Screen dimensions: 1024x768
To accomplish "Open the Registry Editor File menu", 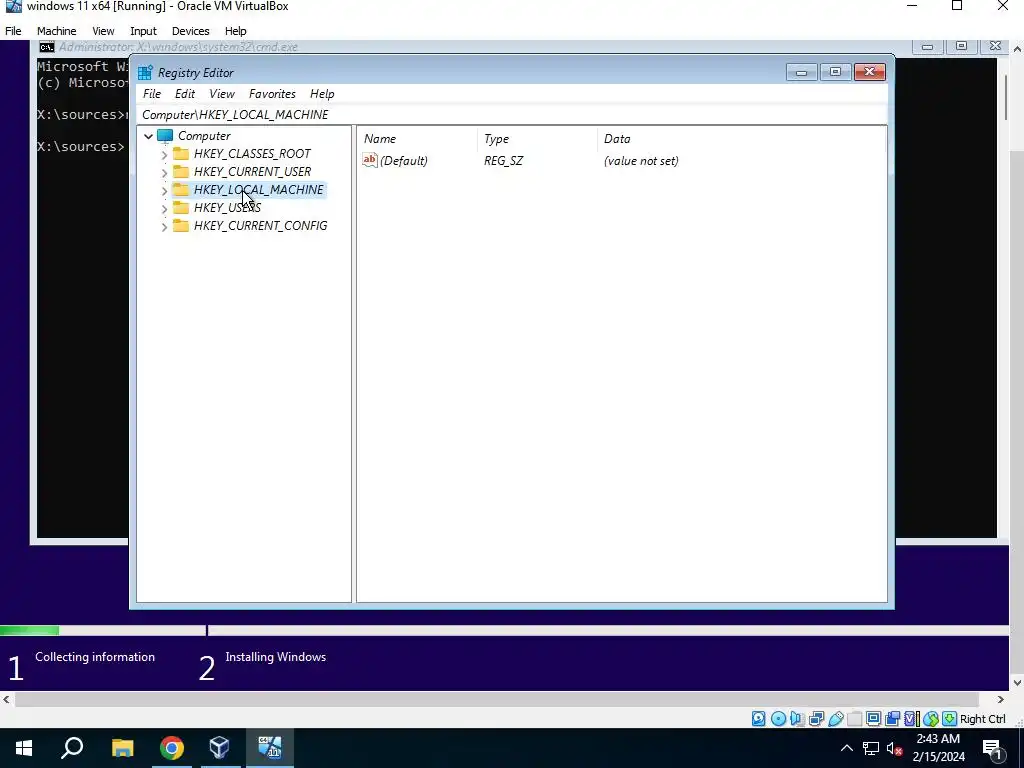I will [152, 94].
